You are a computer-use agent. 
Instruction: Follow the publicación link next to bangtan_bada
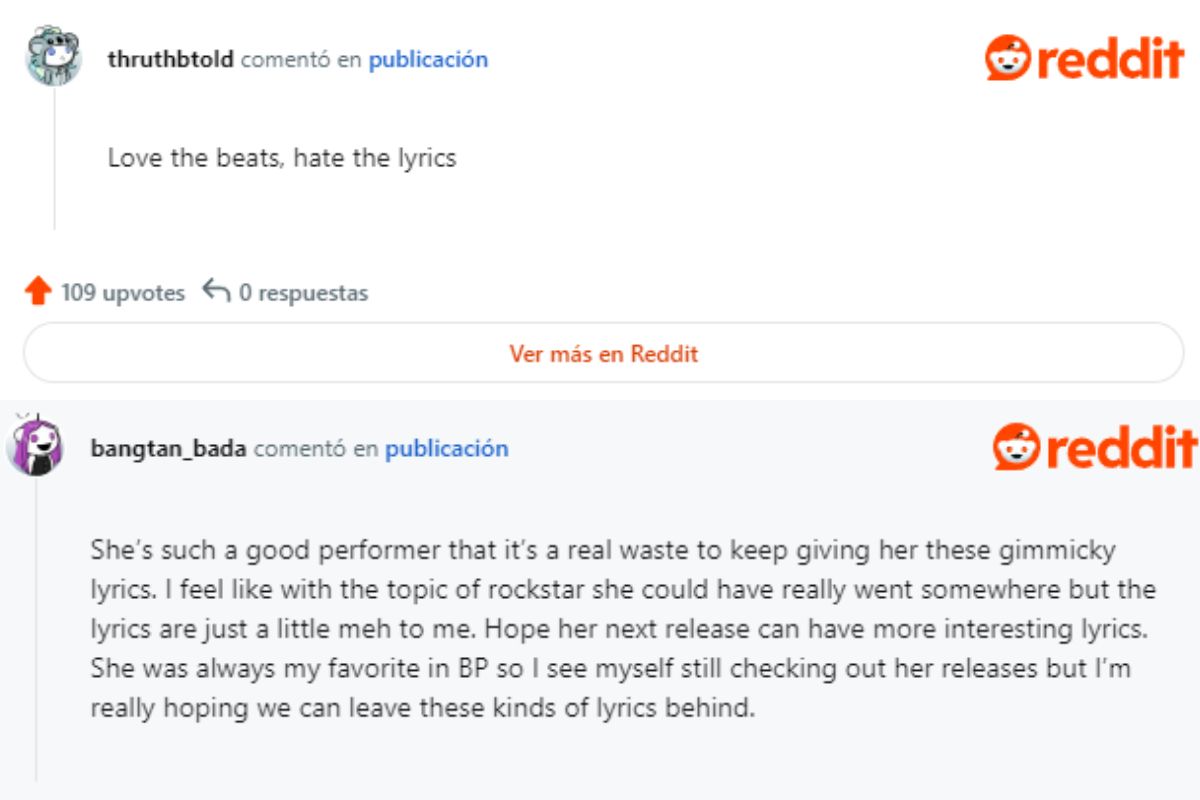tap(446, 449)
